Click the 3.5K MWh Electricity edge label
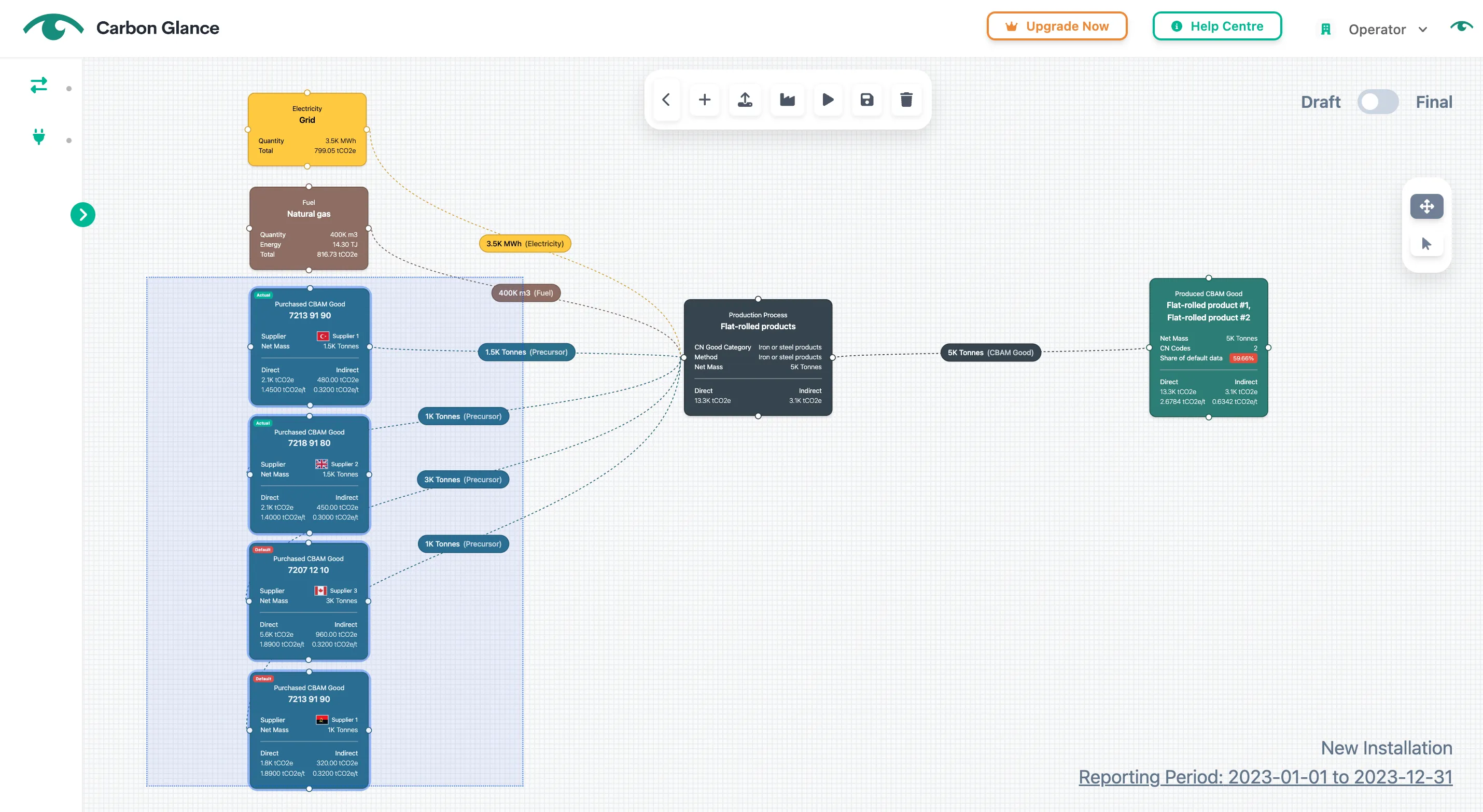 click(x=525, y=244)
